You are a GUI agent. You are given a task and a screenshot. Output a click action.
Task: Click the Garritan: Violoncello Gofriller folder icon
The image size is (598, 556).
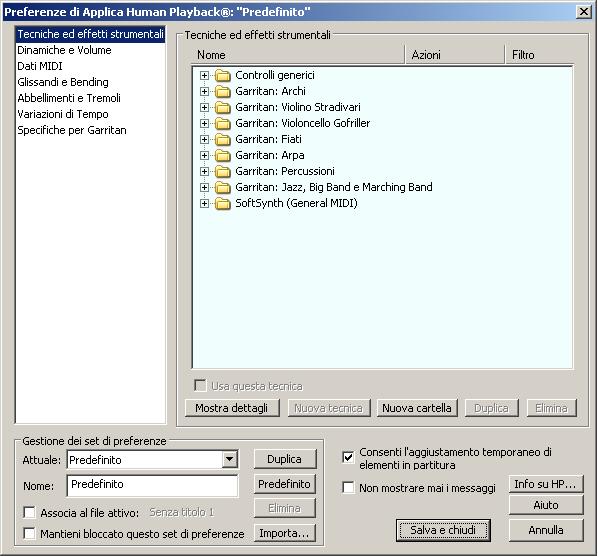point(223,124)
